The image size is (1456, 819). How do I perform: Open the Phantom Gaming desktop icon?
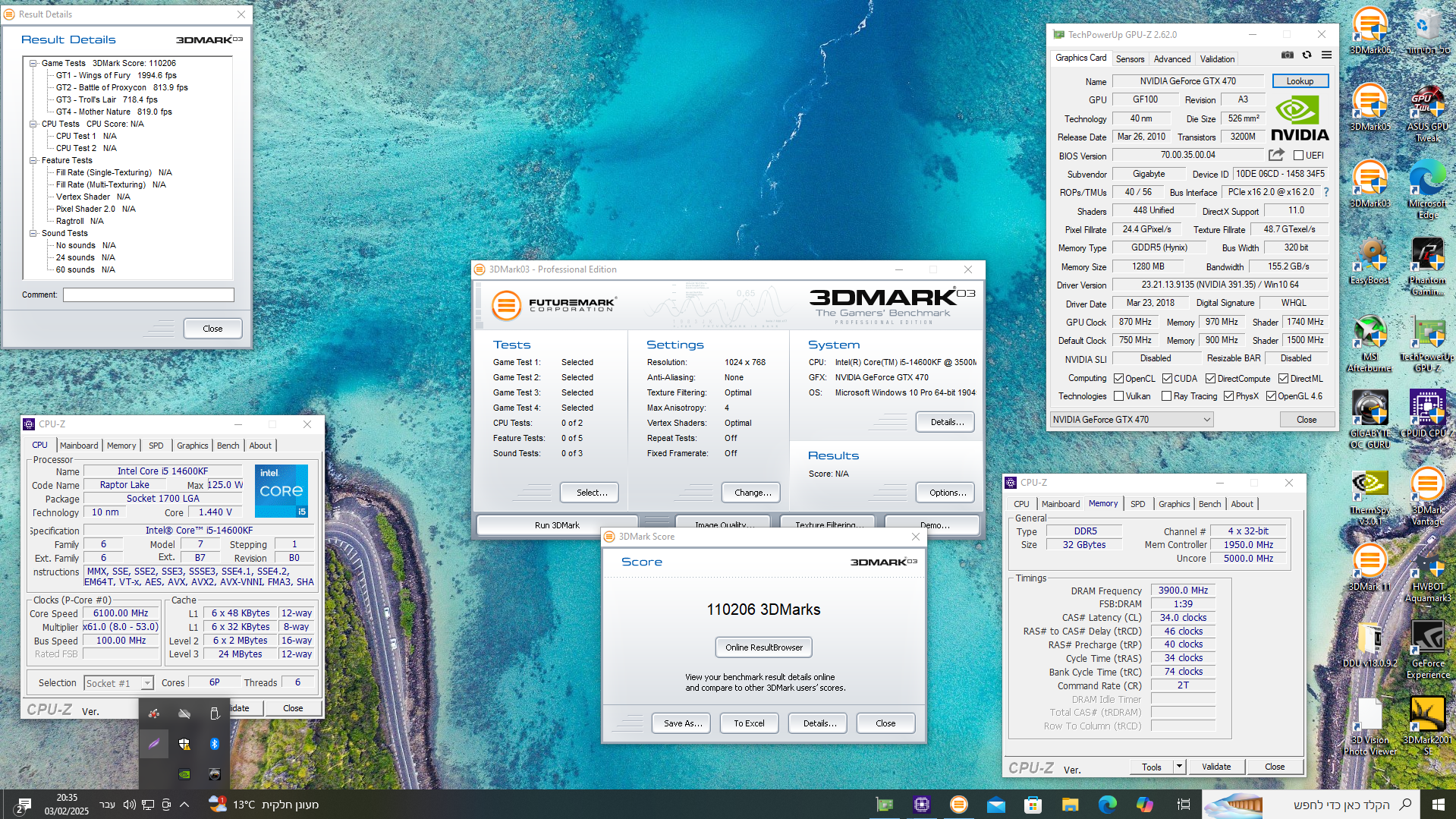[x=1428, y=266]
